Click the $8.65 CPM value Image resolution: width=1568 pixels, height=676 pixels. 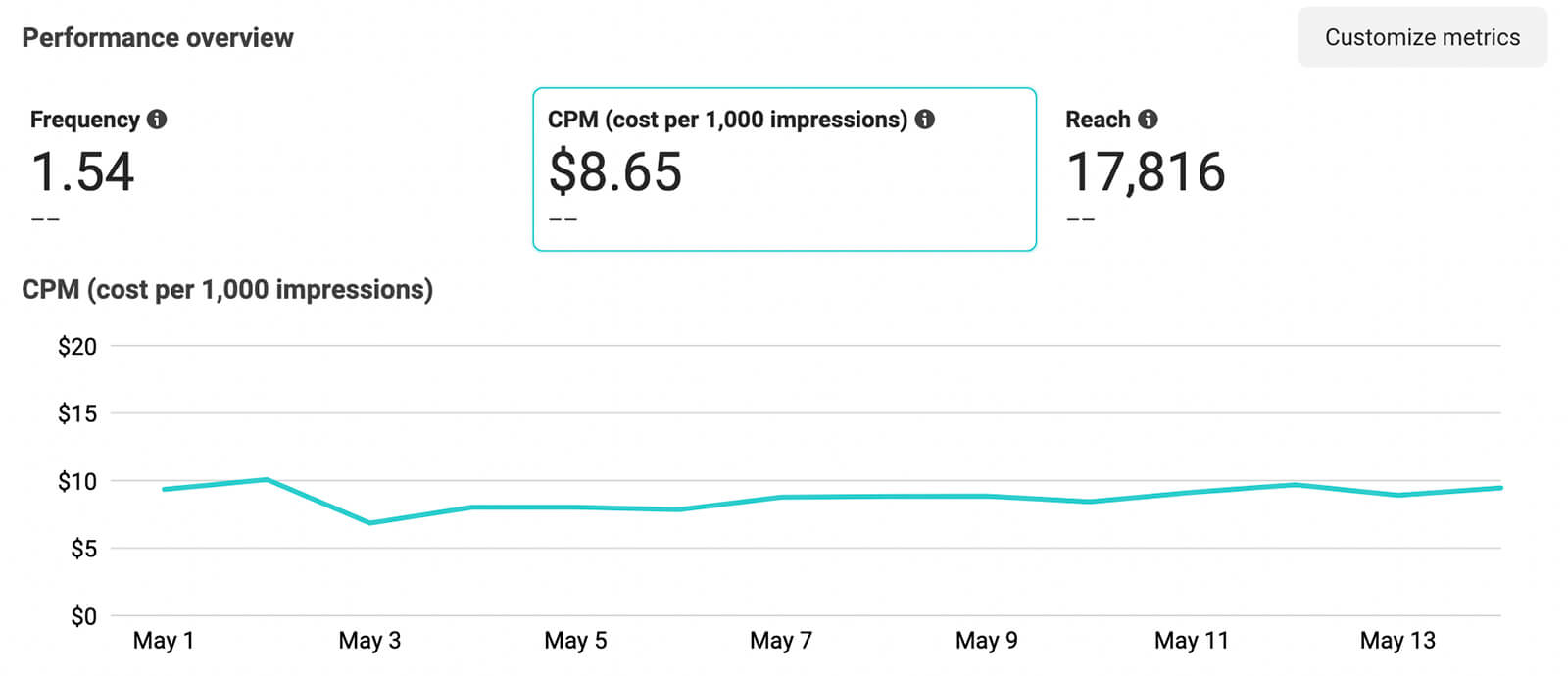pyautogui.click(x=615, y=170)
